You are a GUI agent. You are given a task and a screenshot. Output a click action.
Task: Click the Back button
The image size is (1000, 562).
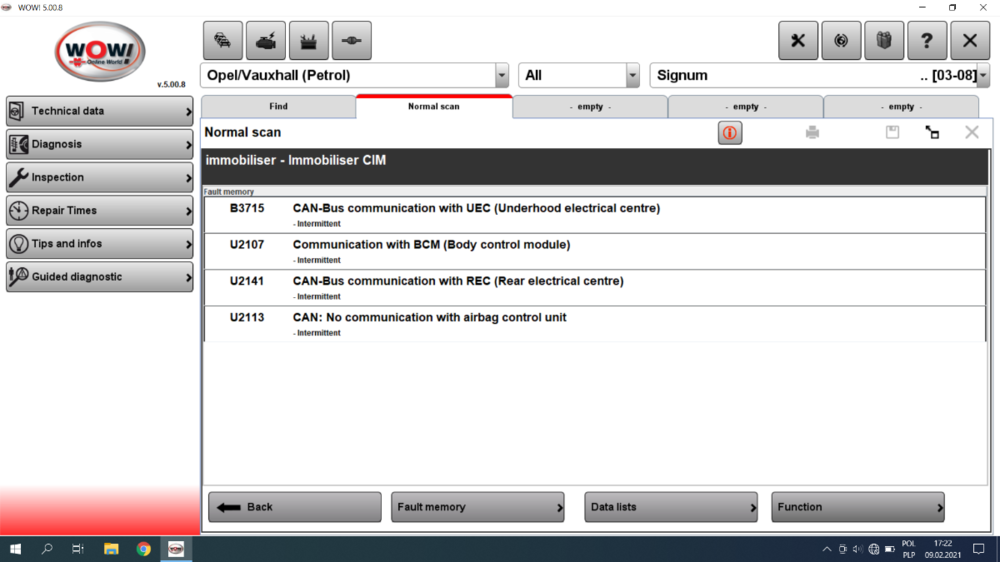click(x=294, y=507)
